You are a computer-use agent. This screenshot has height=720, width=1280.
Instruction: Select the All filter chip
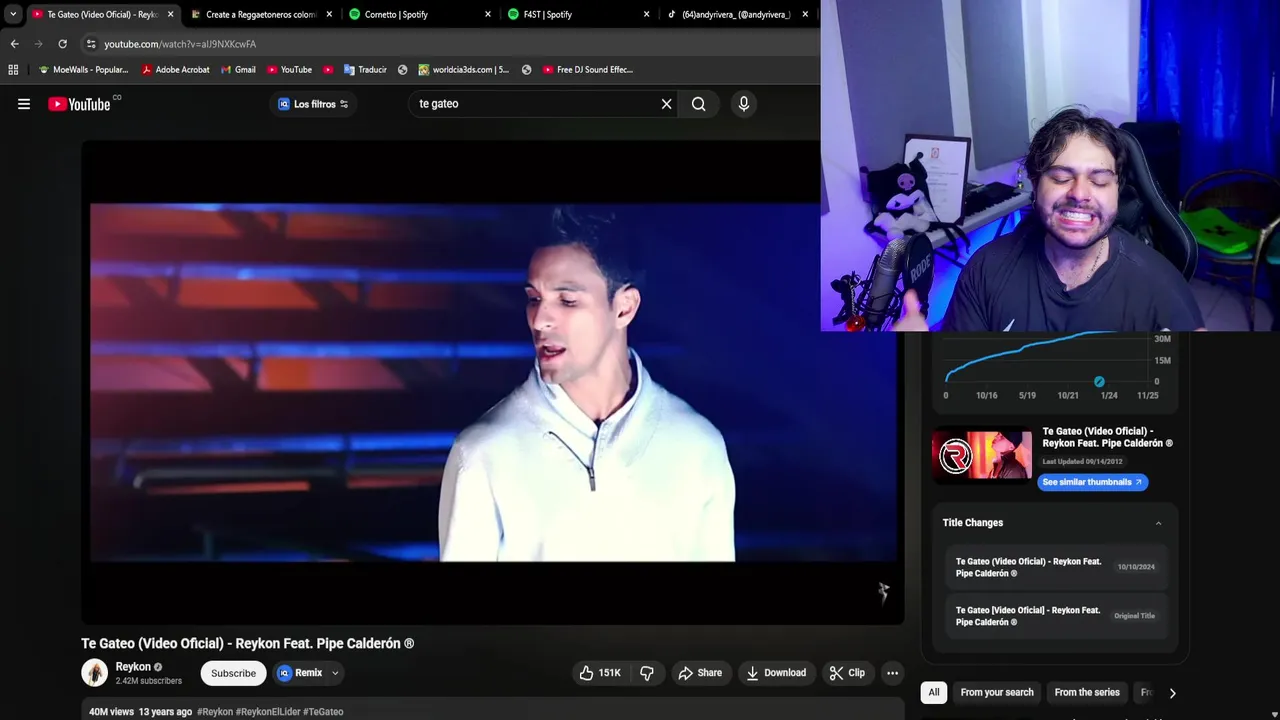click(x=934, y=692)
